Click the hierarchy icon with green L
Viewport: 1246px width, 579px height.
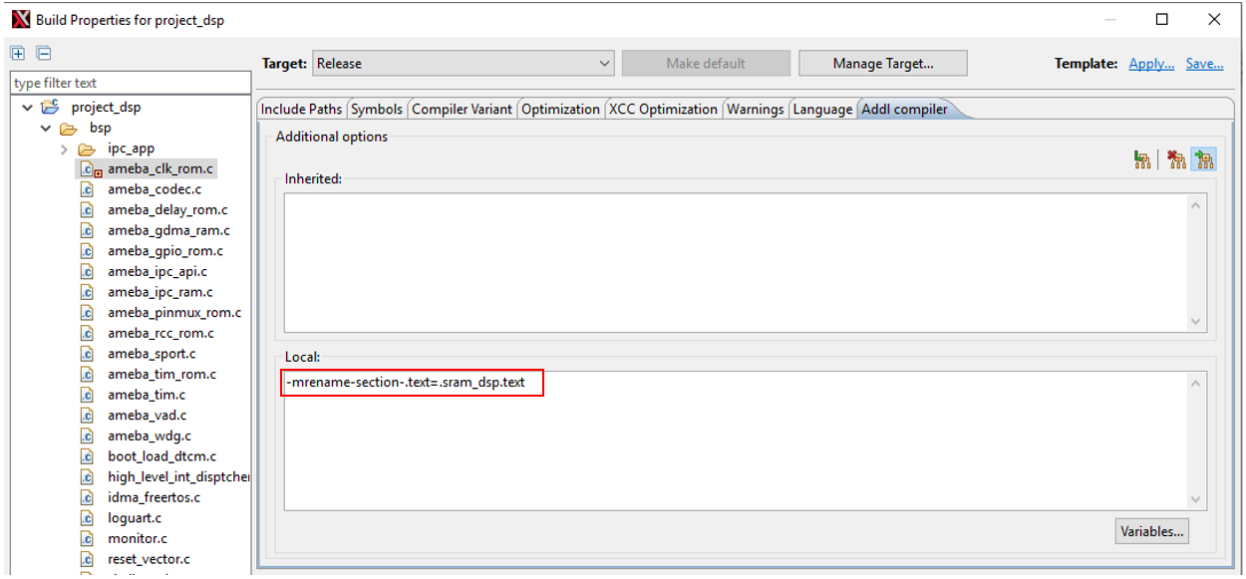coord(1142,160)
